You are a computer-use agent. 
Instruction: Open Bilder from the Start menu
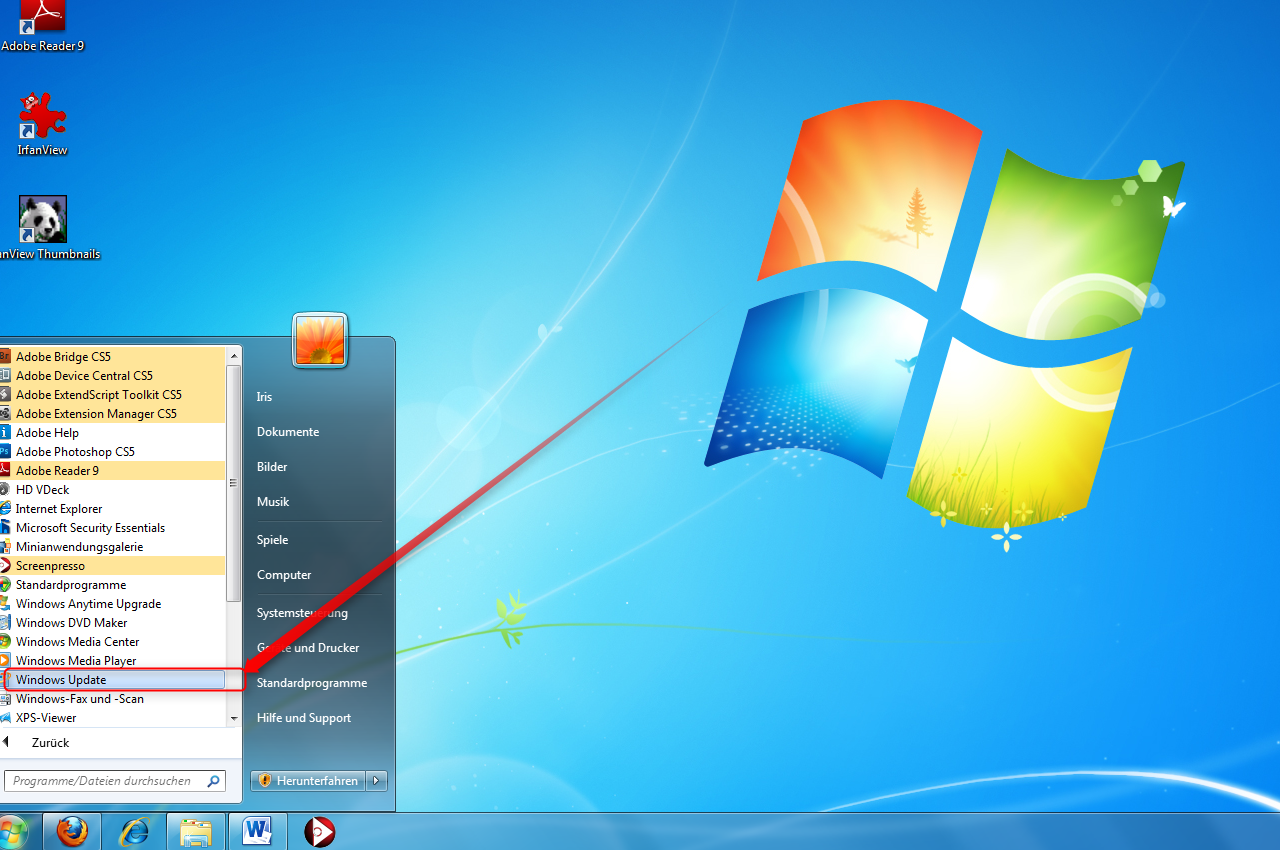coord(272,467)
